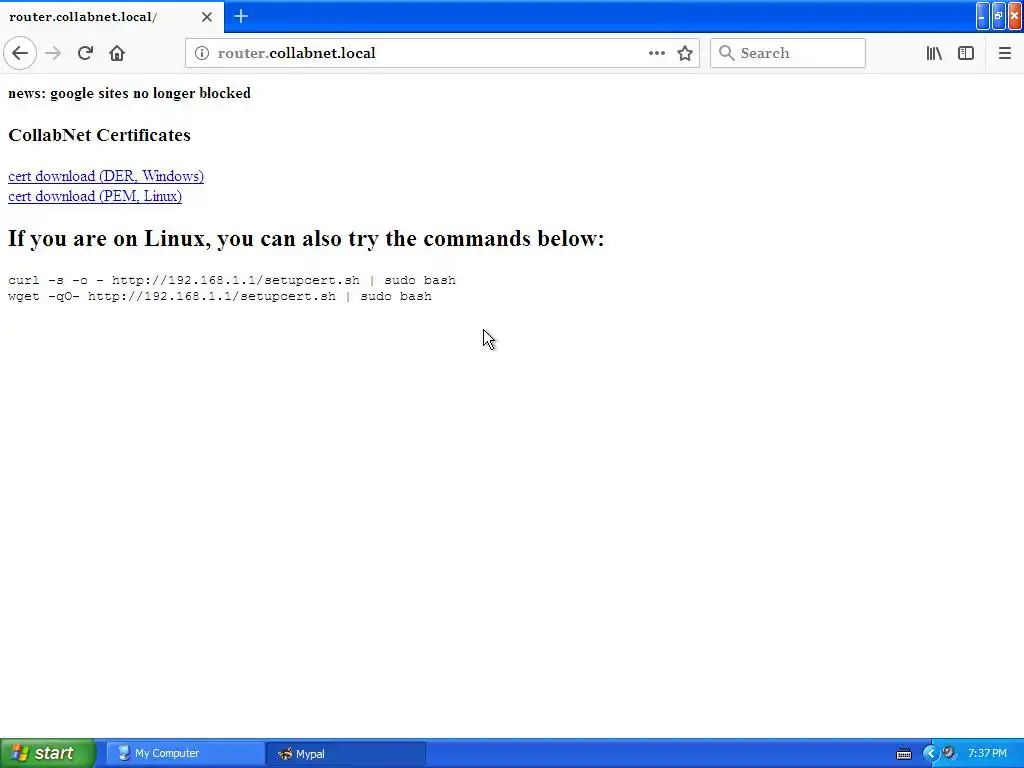Open a new tab with plus button
Screen dimensions: 1024x768
240,16
